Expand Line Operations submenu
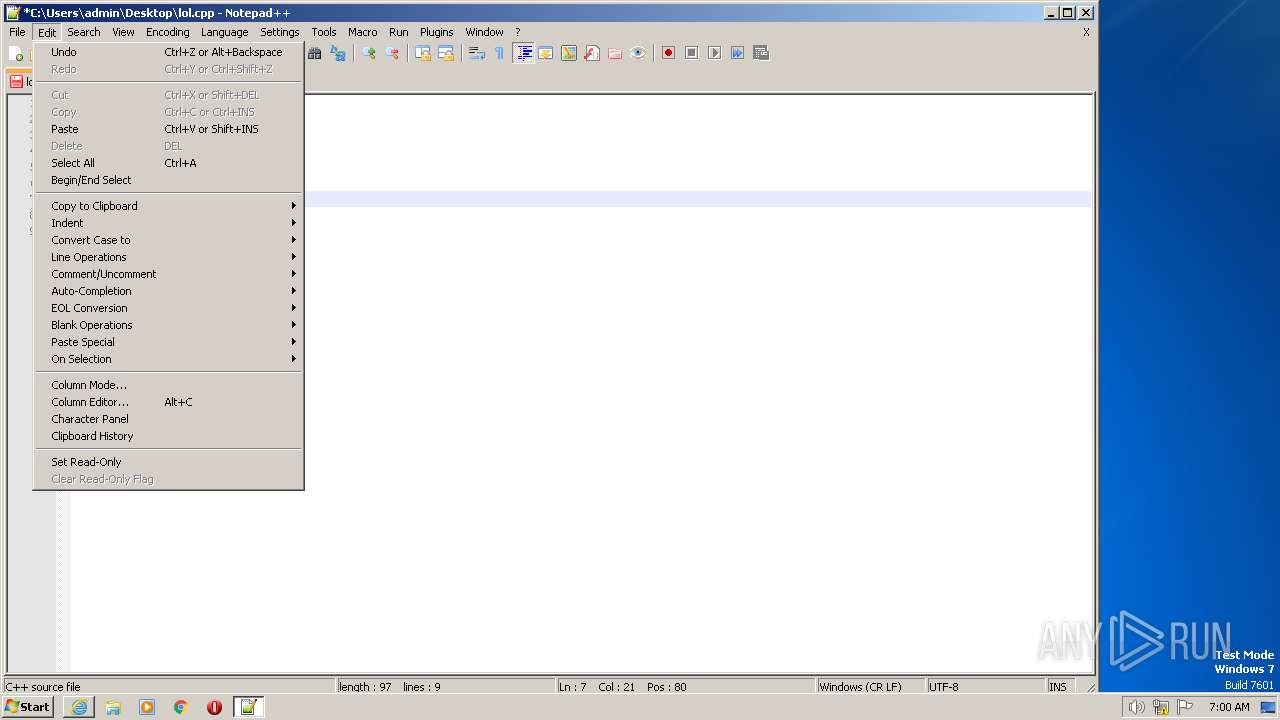1280x720 pixels. [168, 257]
